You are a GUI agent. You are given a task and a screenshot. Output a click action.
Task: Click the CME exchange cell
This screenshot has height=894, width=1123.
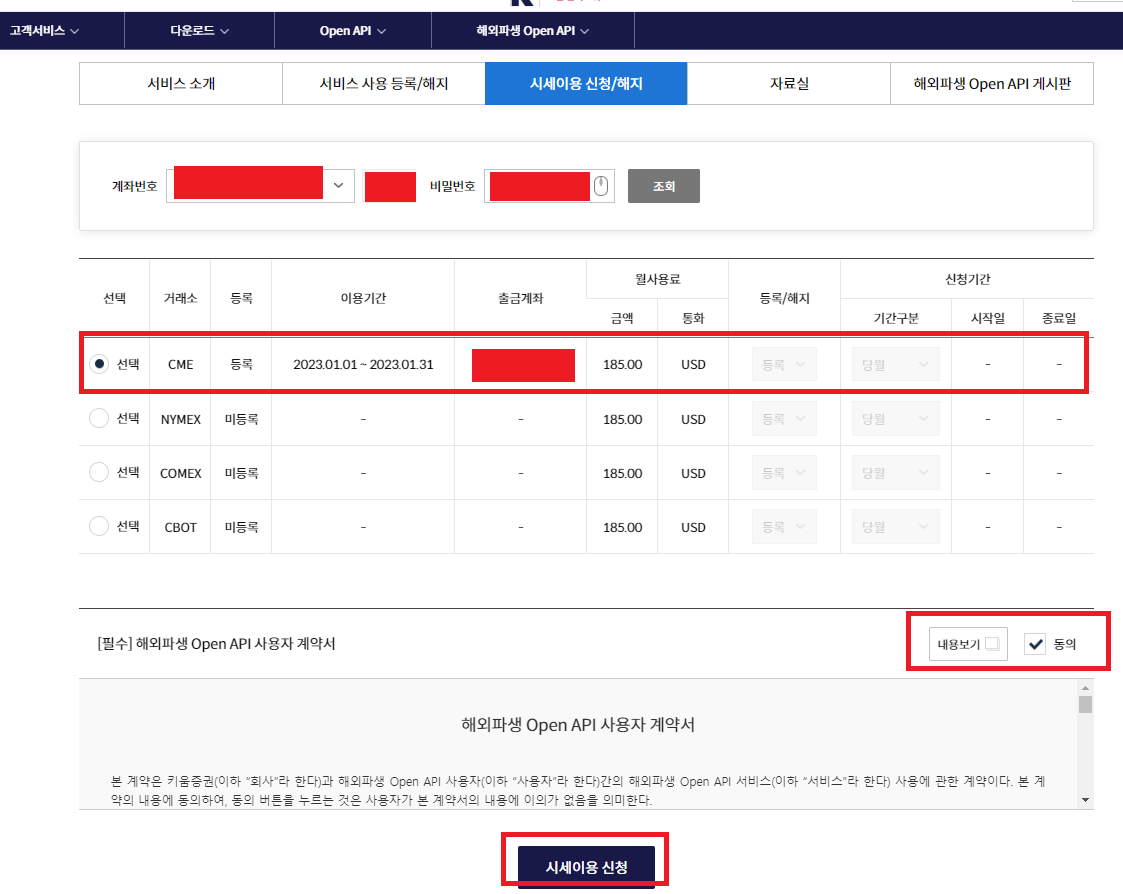tap(180, 365)
